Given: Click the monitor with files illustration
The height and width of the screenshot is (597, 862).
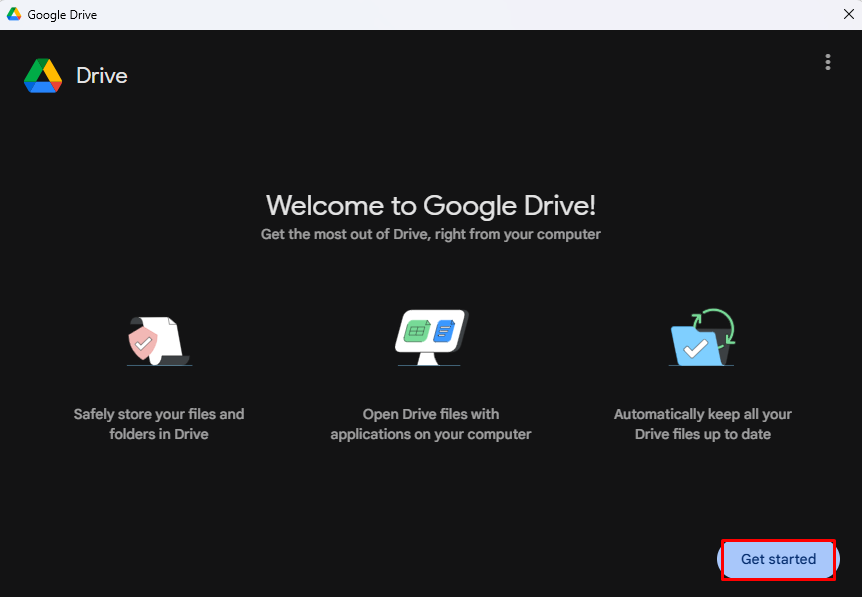Looking at the screenshot, I should tap(431, 338).
